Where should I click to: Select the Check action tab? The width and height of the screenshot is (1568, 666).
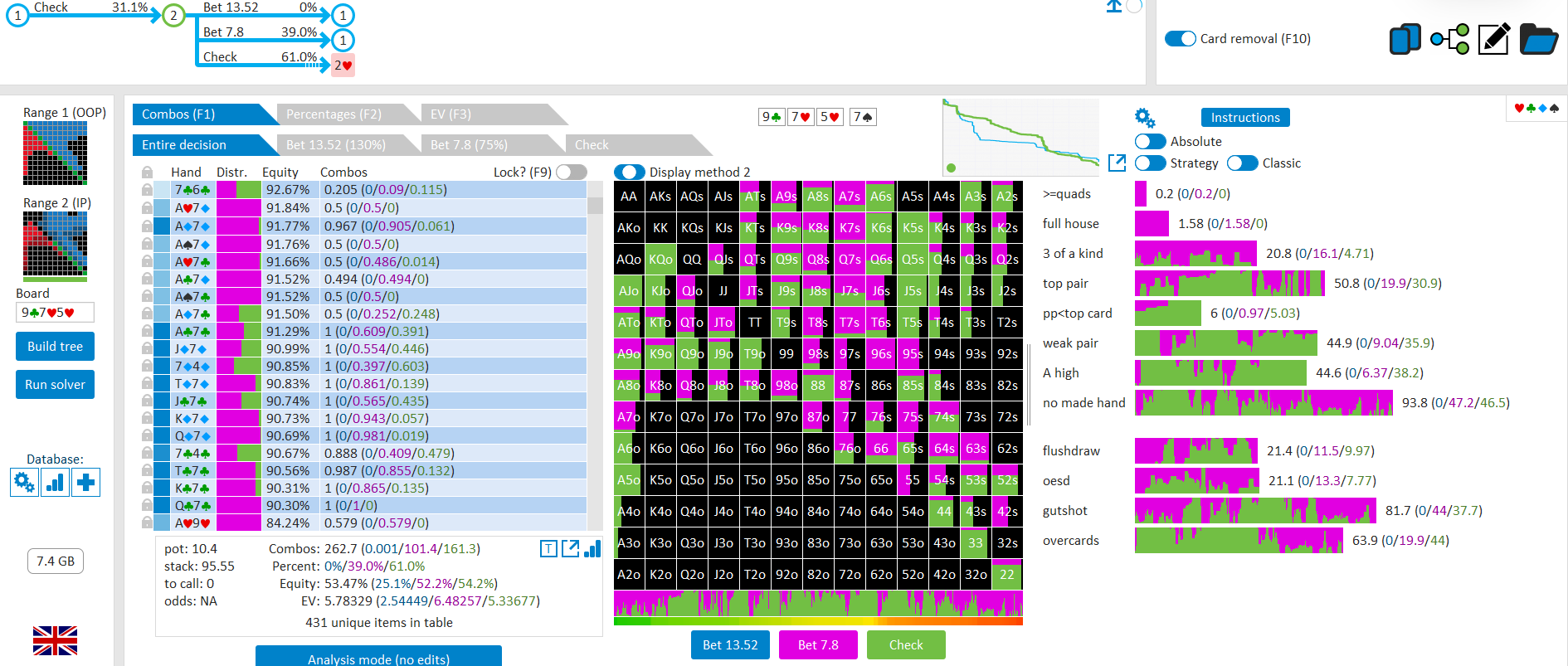[x=637, y=144]
